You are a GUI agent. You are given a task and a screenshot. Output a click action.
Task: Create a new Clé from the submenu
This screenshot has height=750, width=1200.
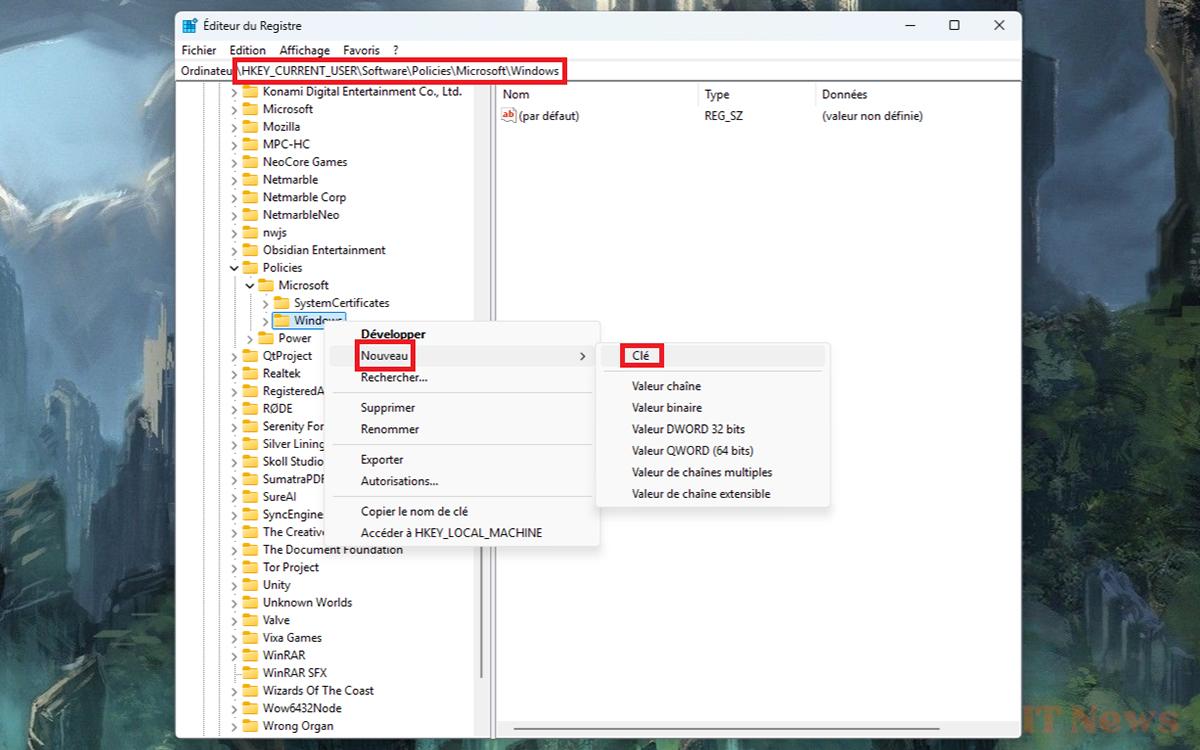coord(712,356)
